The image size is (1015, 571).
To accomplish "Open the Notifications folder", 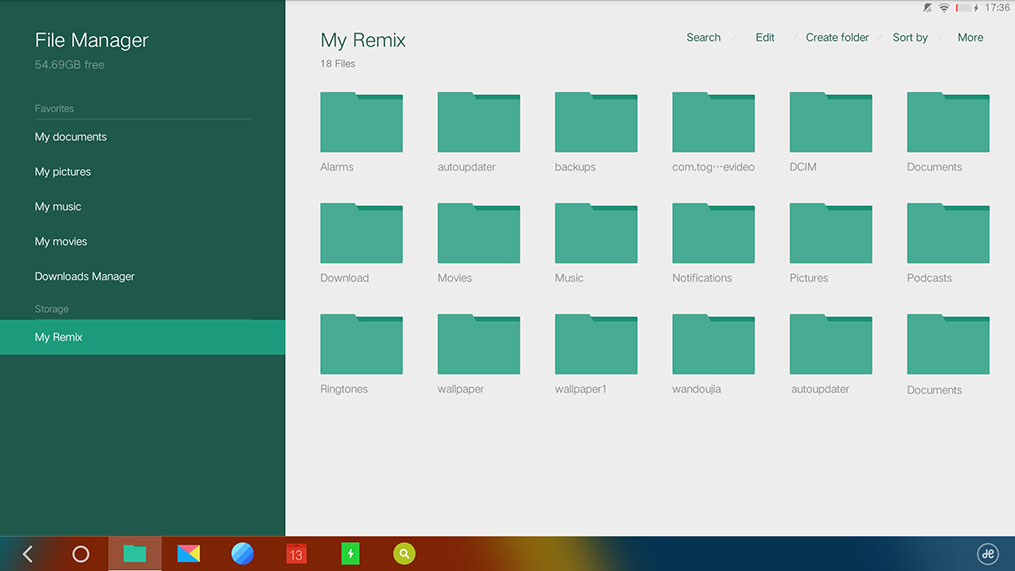I will point(713,233).
